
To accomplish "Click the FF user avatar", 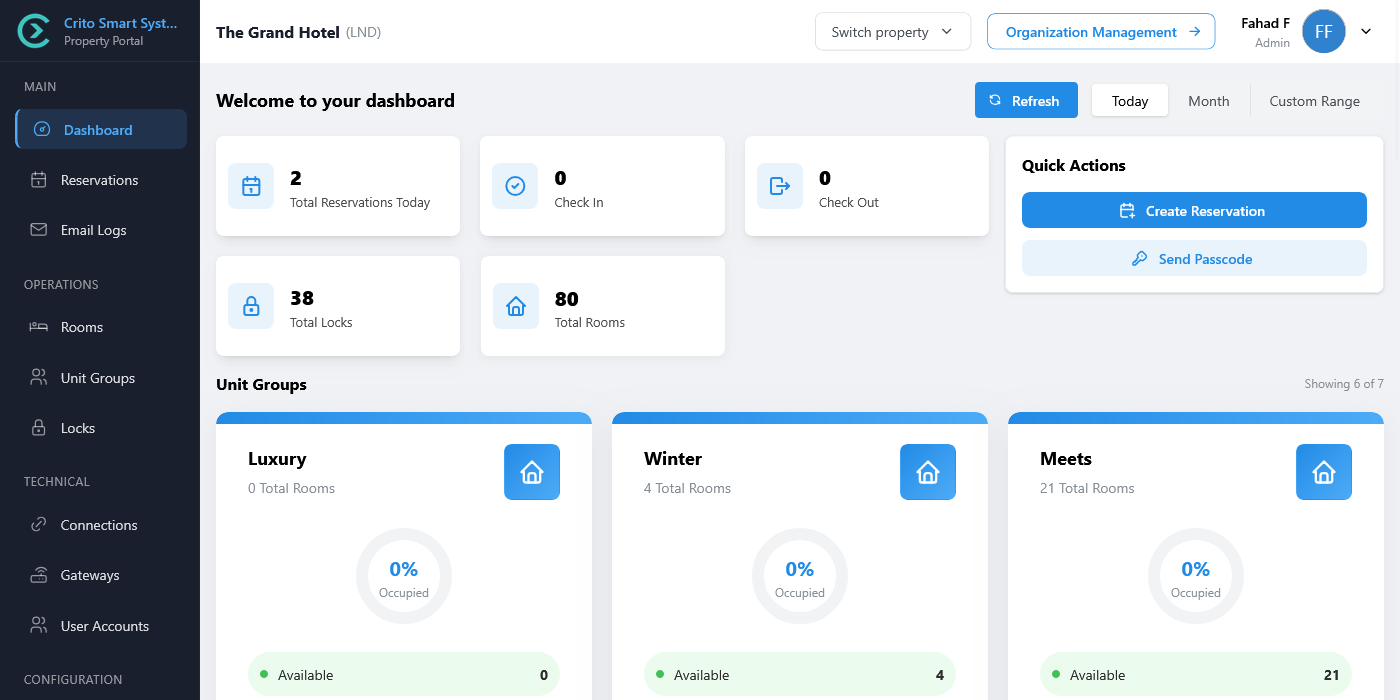I will pos(1324,32).
